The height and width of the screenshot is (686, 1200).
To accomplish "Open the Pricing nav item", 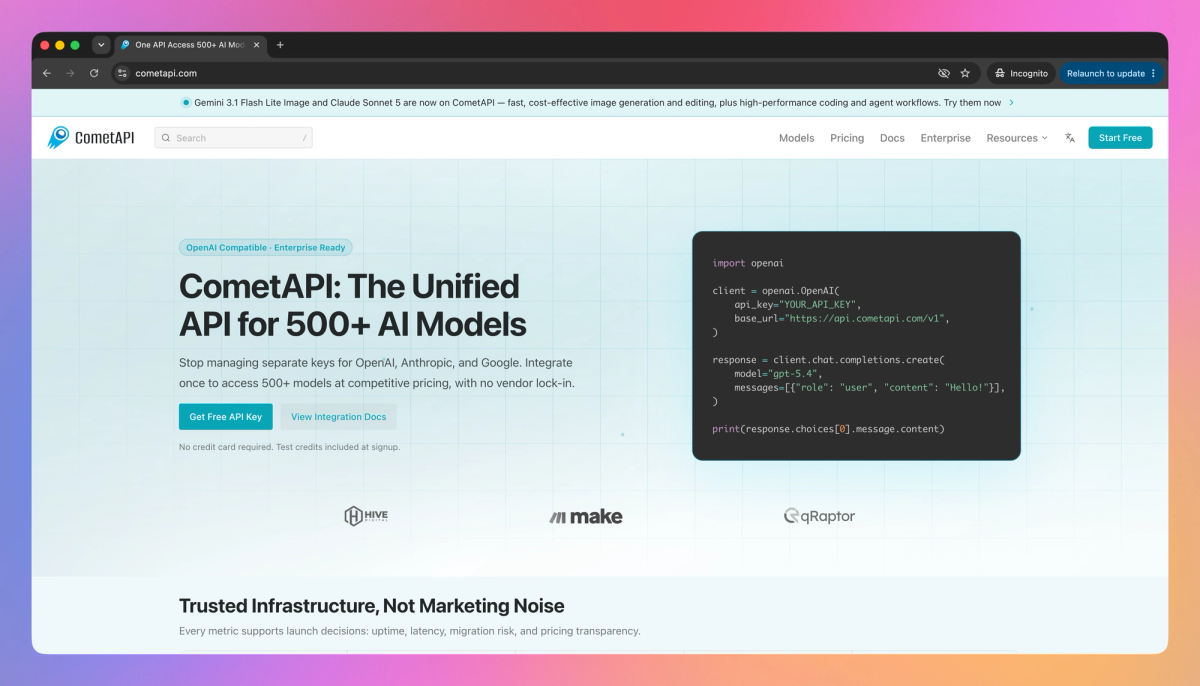I will tap(847, 138).
